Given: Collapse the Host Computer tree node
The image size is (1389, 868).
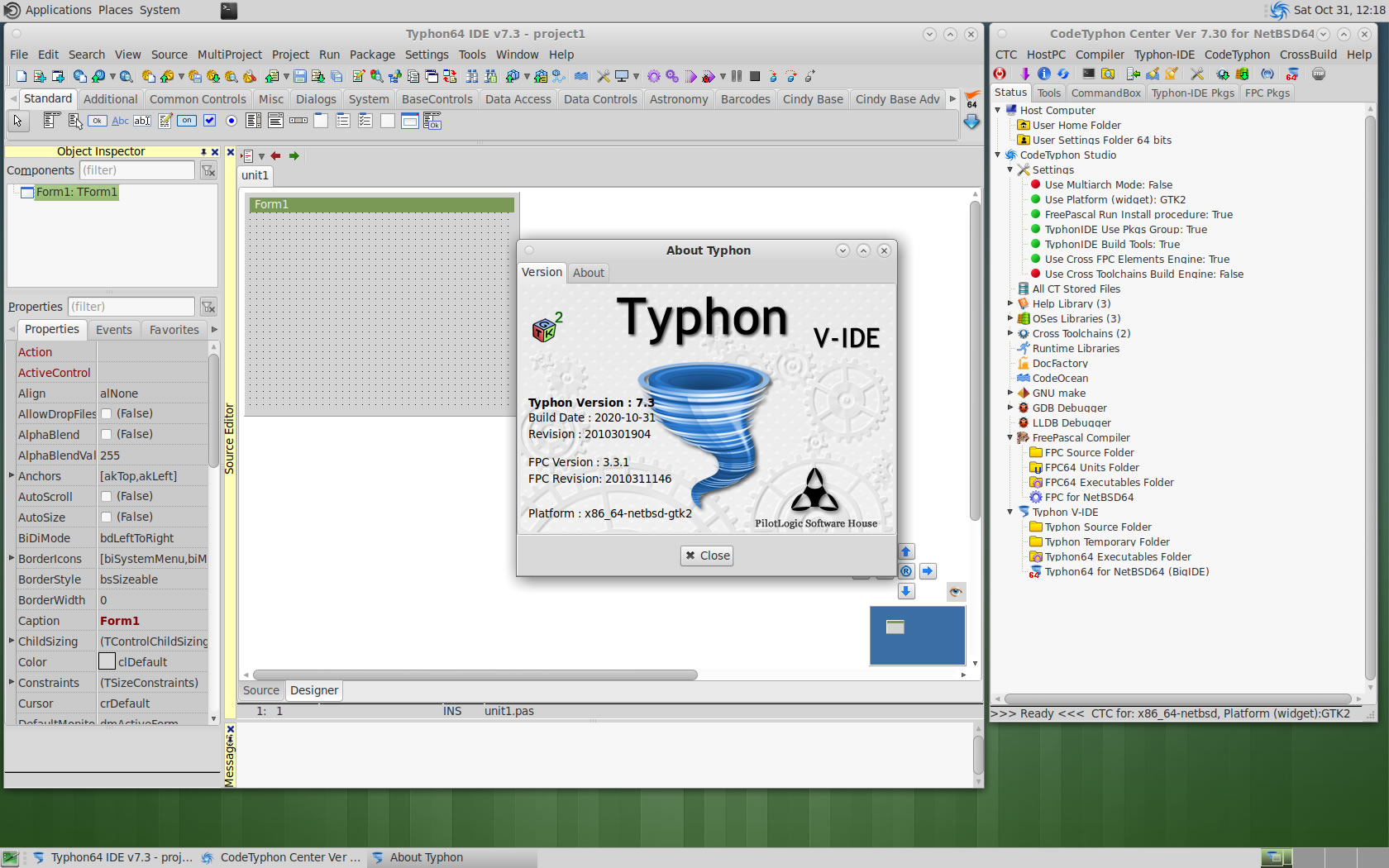Looking at the screenshot, I should 998,110.
